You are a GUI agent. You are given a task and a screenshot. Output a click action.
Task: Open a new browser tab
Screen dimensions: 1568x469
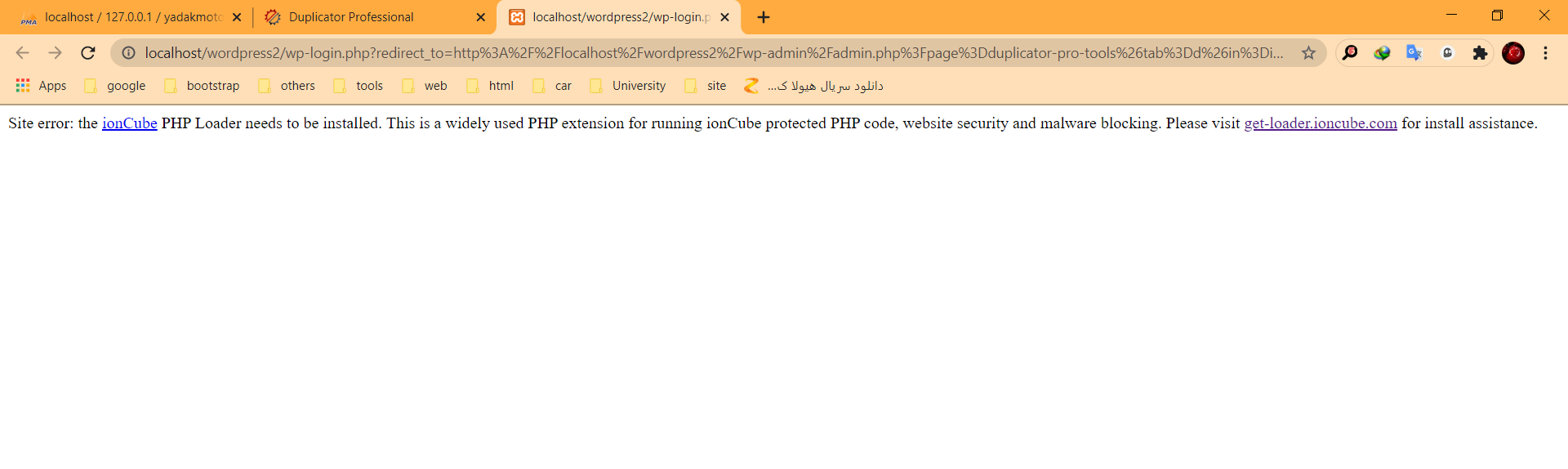click(764, 17)
